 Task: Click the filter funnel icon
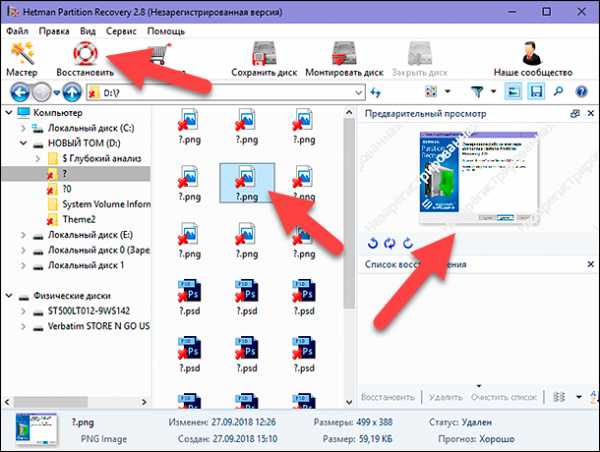(x=477, y=92)
